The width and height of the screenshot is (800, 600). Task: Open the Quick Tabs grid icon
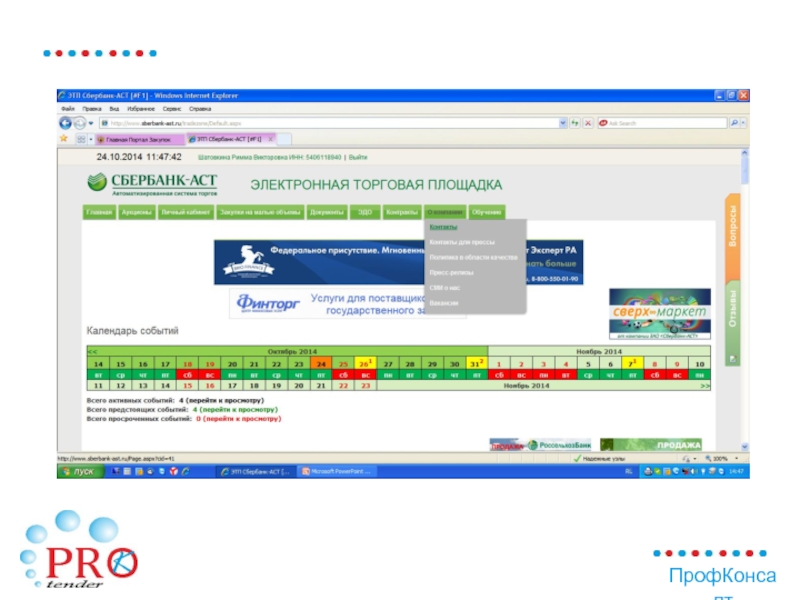coord(81,139)
